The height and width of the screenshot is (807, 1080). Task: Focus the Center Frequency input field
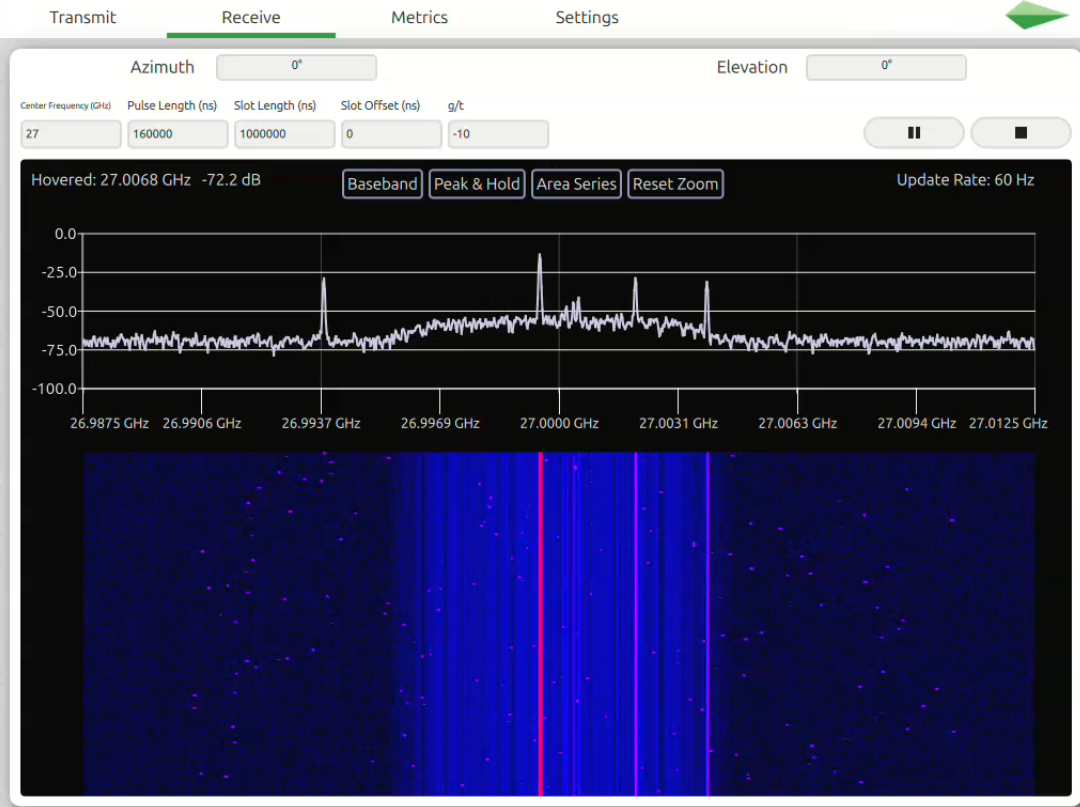[x=71, y=134]
